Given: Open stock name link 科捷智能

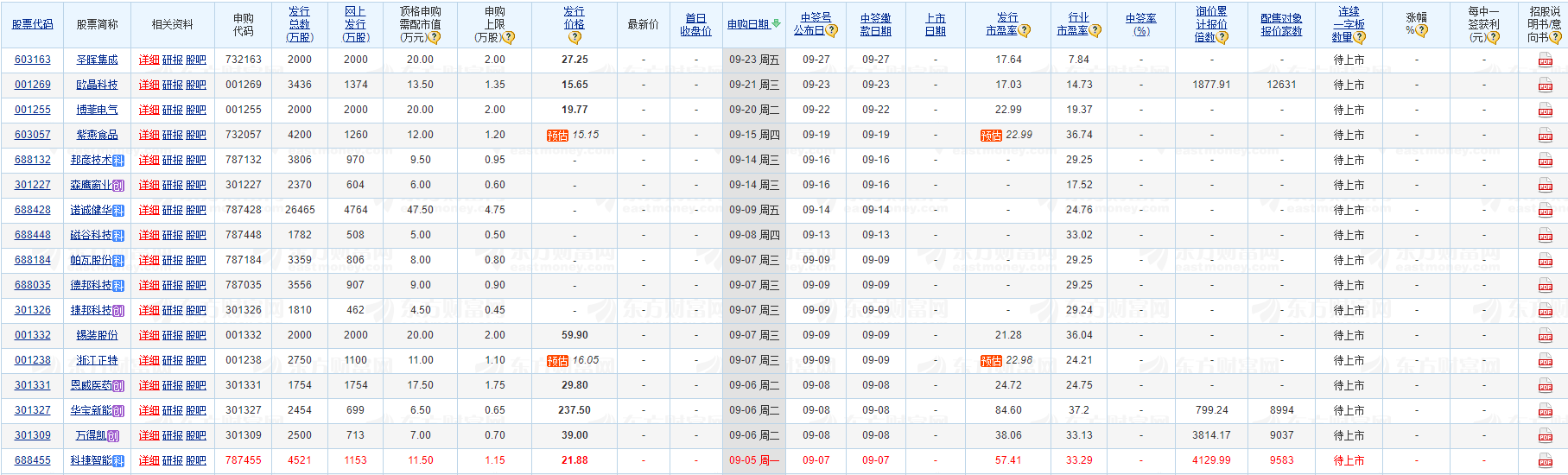Looking at the screenshot, I should (92, 460).
